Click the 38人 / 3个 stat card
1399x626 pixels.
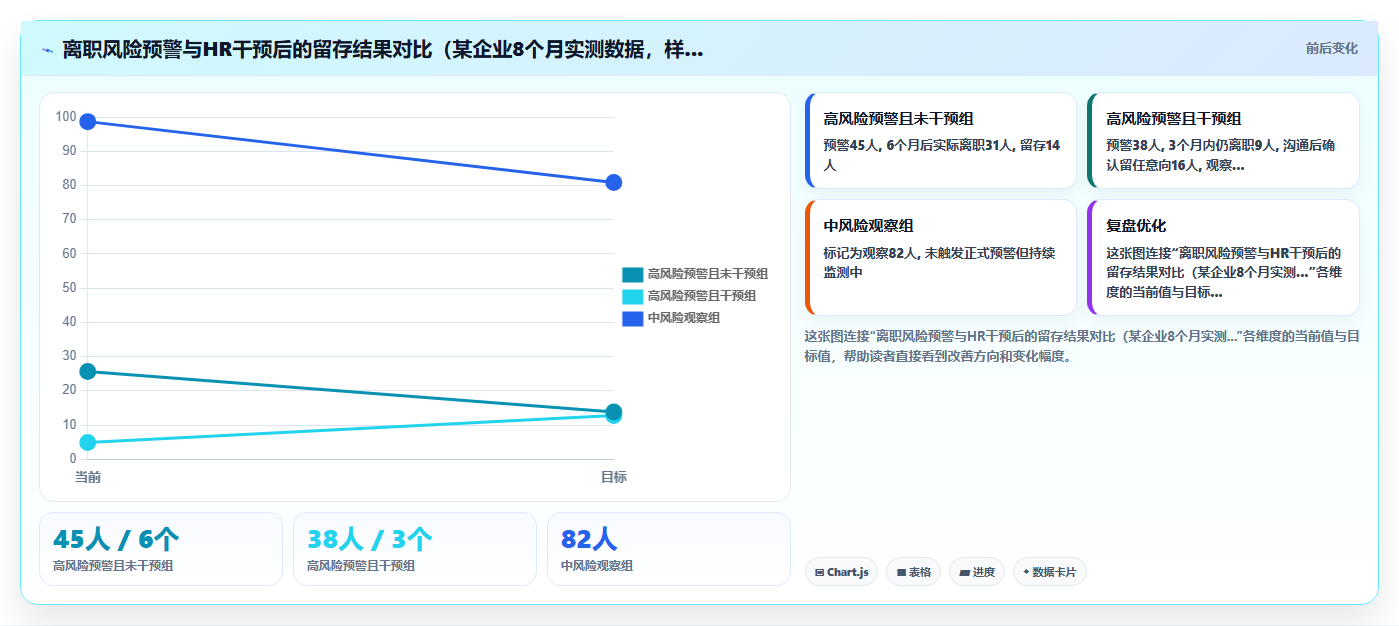pos(415,549)
